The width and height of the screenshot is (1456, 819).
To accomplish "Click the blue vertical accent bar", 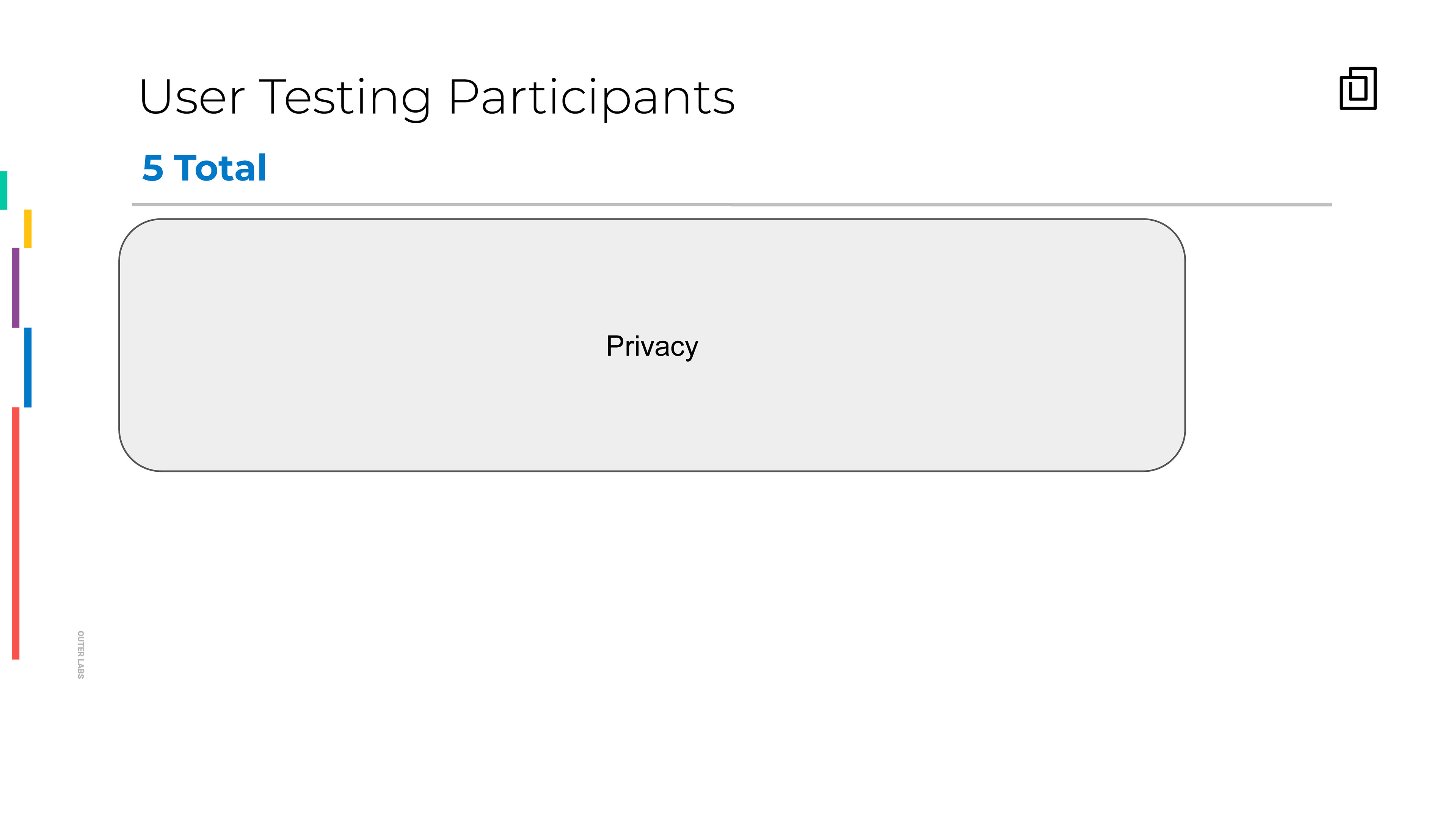I will [28, 367].
